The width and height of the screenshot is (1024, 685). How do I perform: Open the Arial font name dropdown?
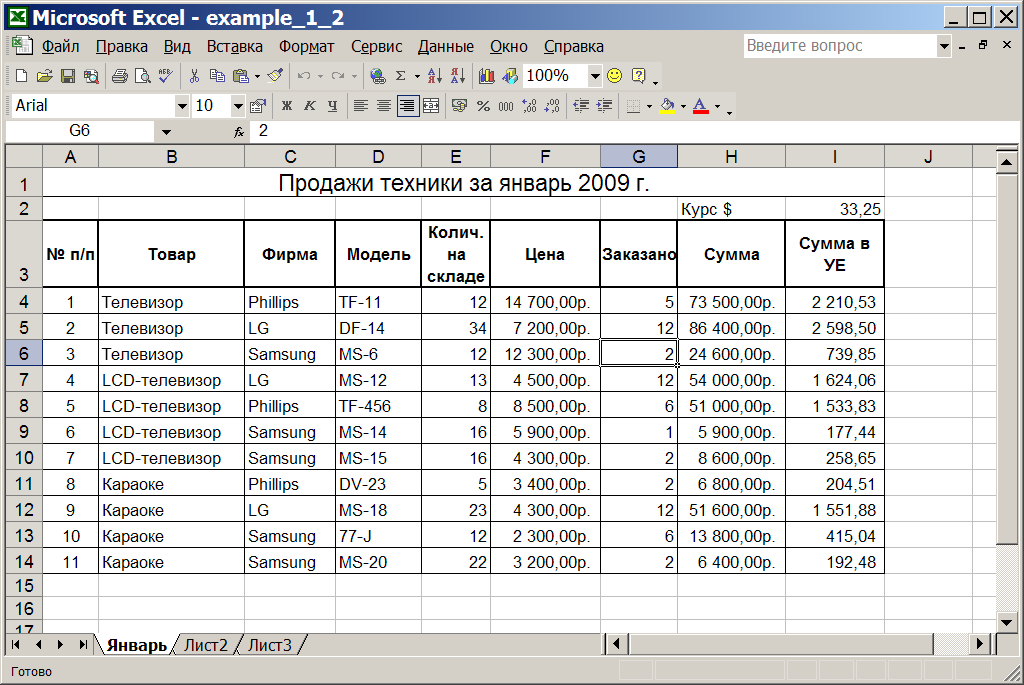(182, 106)
